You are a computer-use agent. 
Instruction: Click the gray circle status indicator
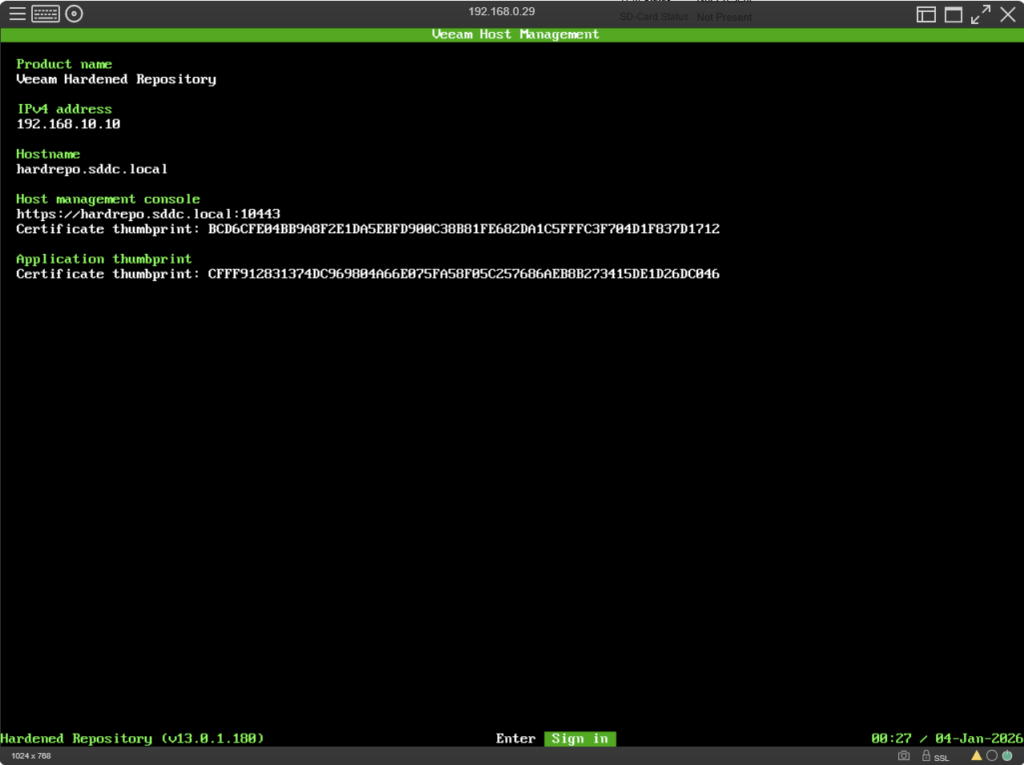click(991, 755)
